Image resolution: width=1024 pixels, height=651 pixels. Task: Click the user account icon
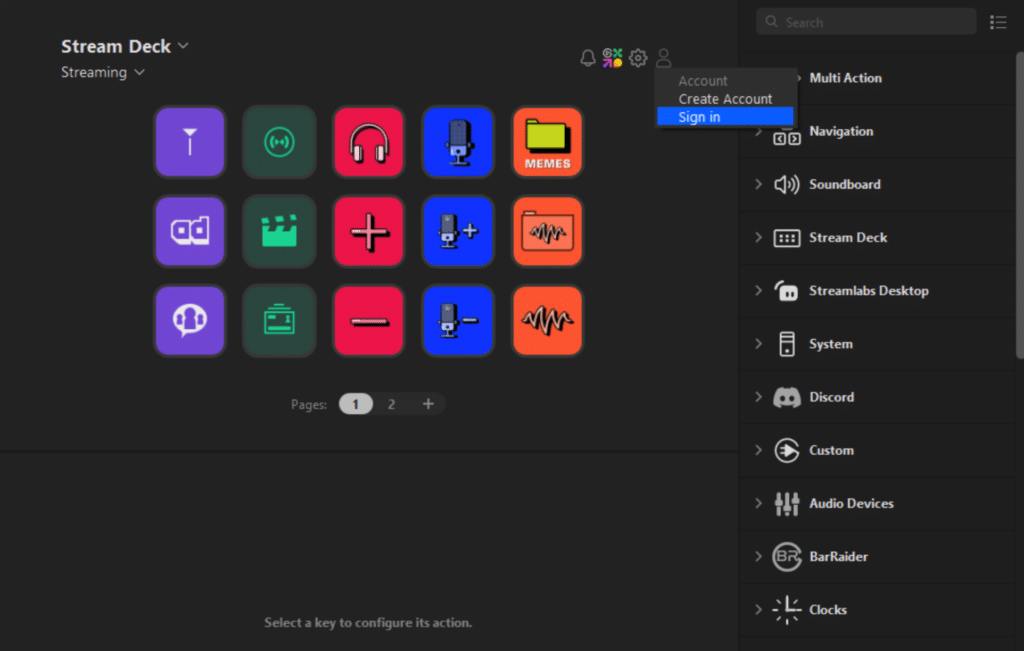[x=664, y=58]
